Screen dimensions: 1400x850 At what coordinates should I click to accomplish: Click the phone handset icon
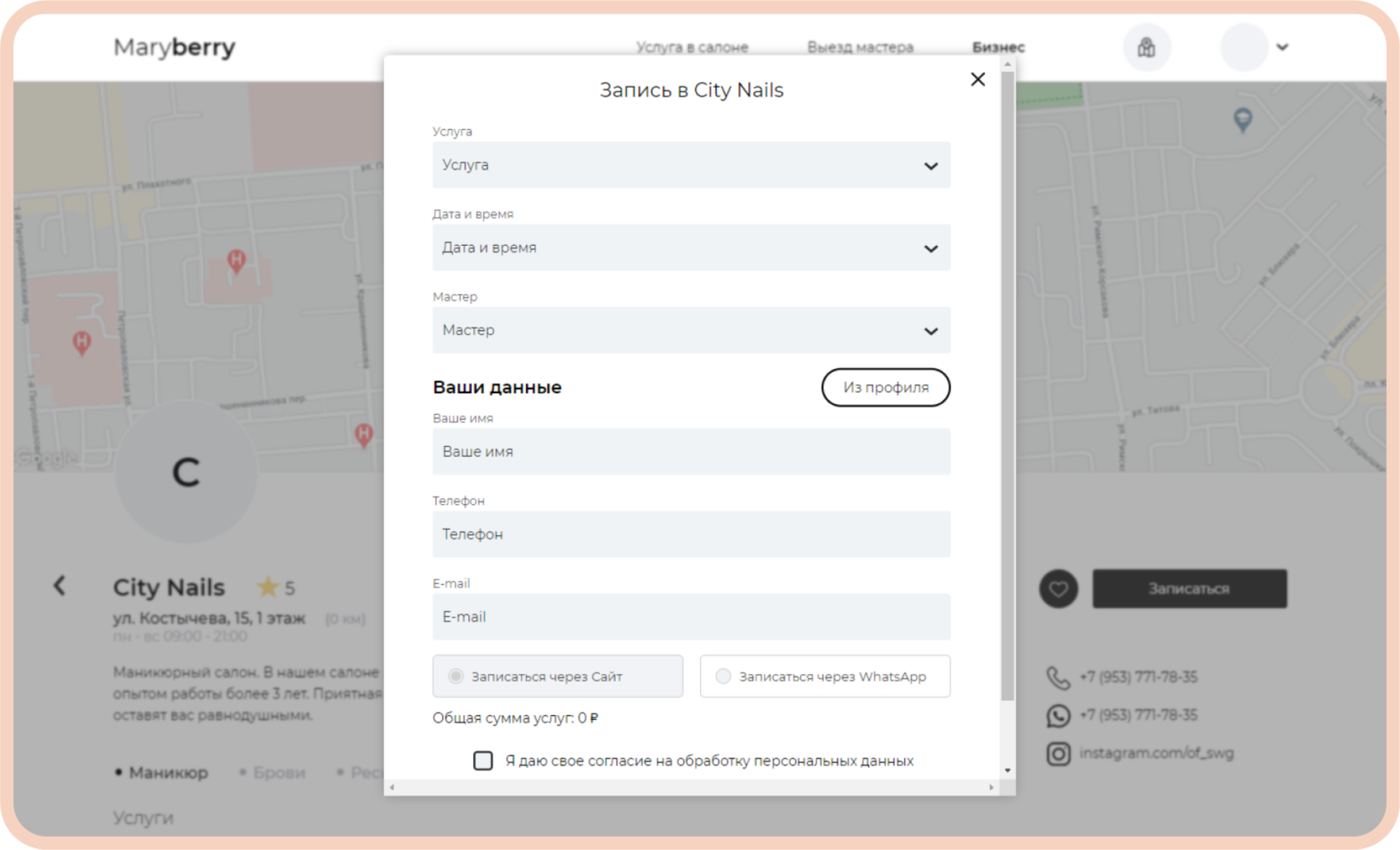click(x=1058, y=677)
